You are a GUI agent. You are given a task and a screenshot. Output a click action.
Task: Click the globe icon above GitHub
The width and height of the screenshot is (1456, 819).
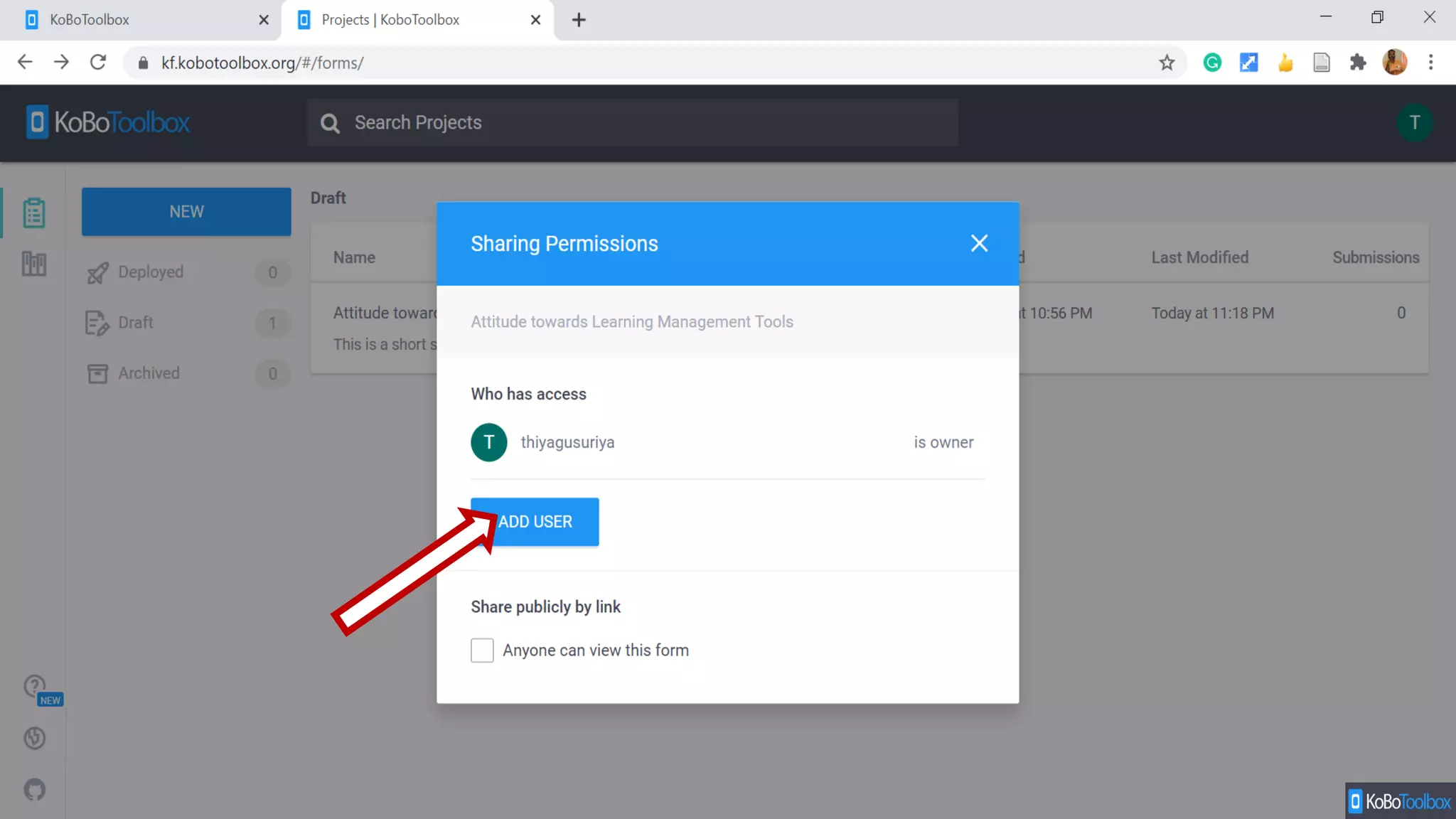point(35,738)
